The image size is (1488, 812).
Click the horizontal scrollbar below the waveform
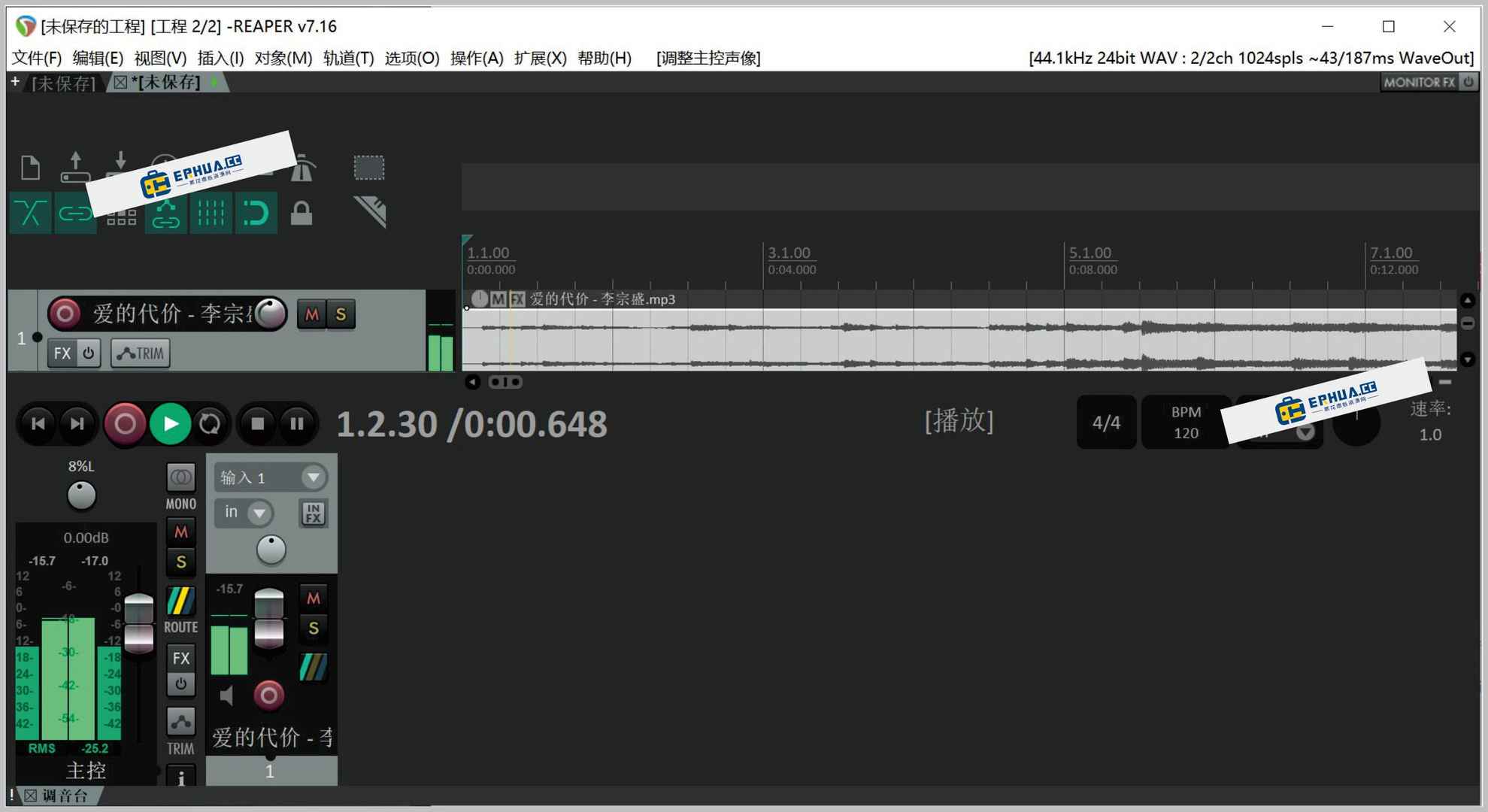(505, 382)
